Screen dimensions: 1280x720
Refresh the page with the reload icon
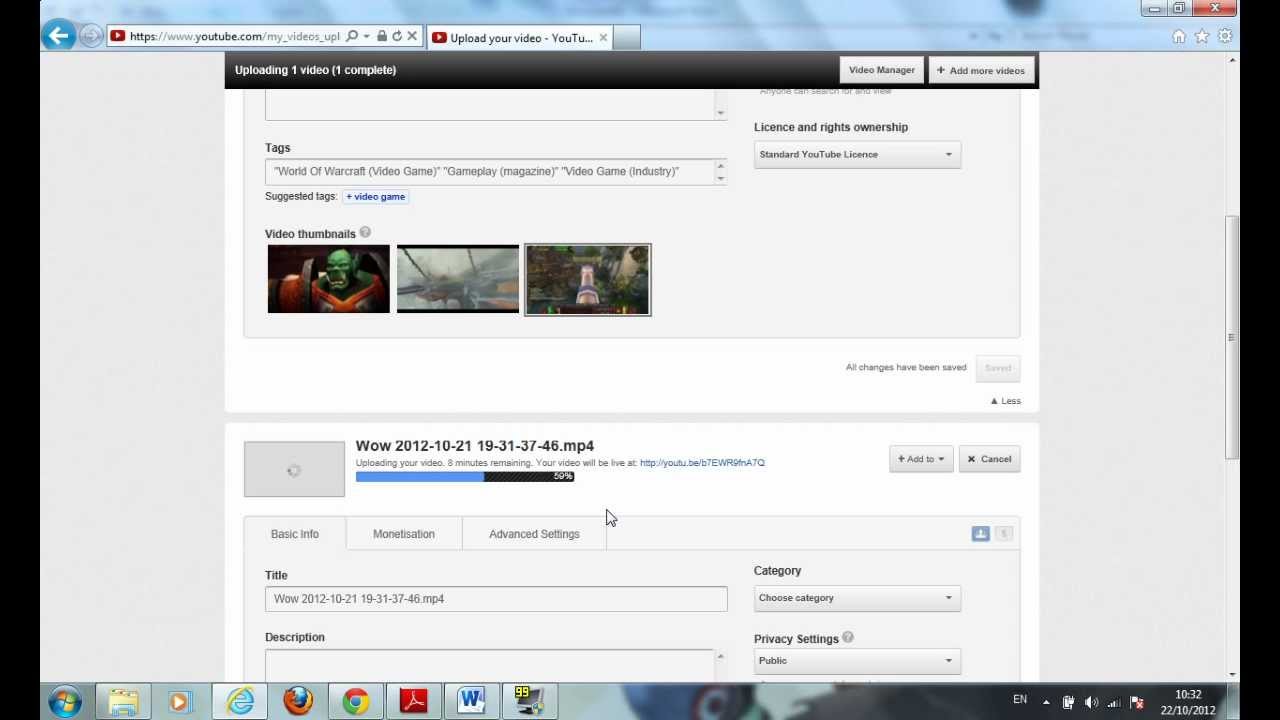397,37
